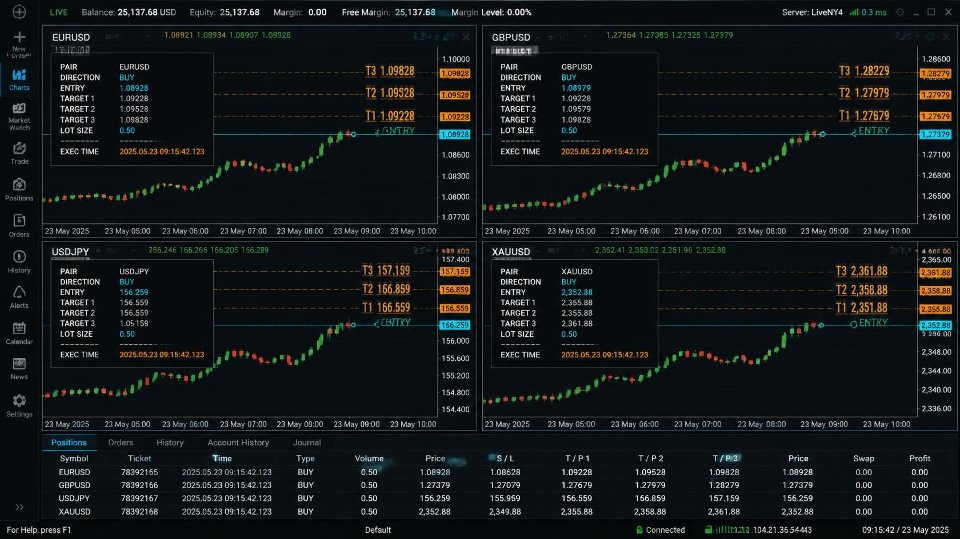Click the Free Margin value in top bar
The width and height of the screenshot is (960, 539).
tap(415, 12)
